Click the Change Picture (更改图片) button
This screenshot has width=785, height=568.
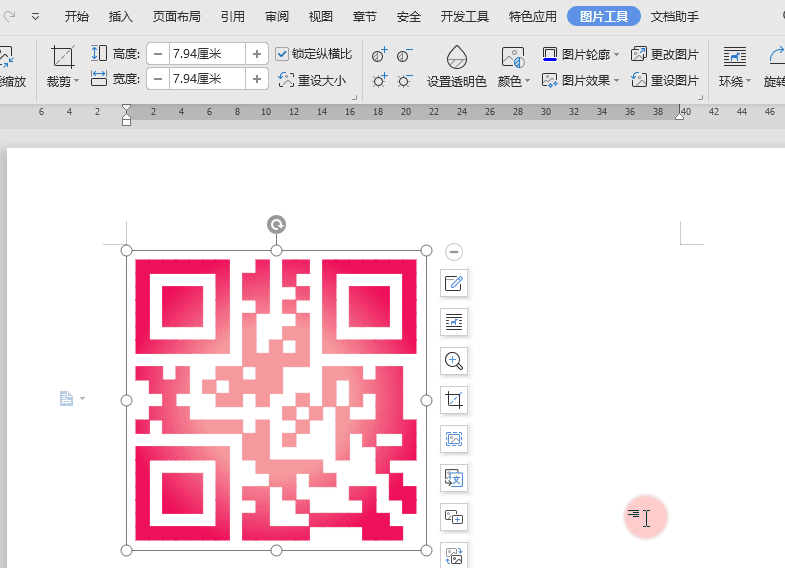point(666,54)
